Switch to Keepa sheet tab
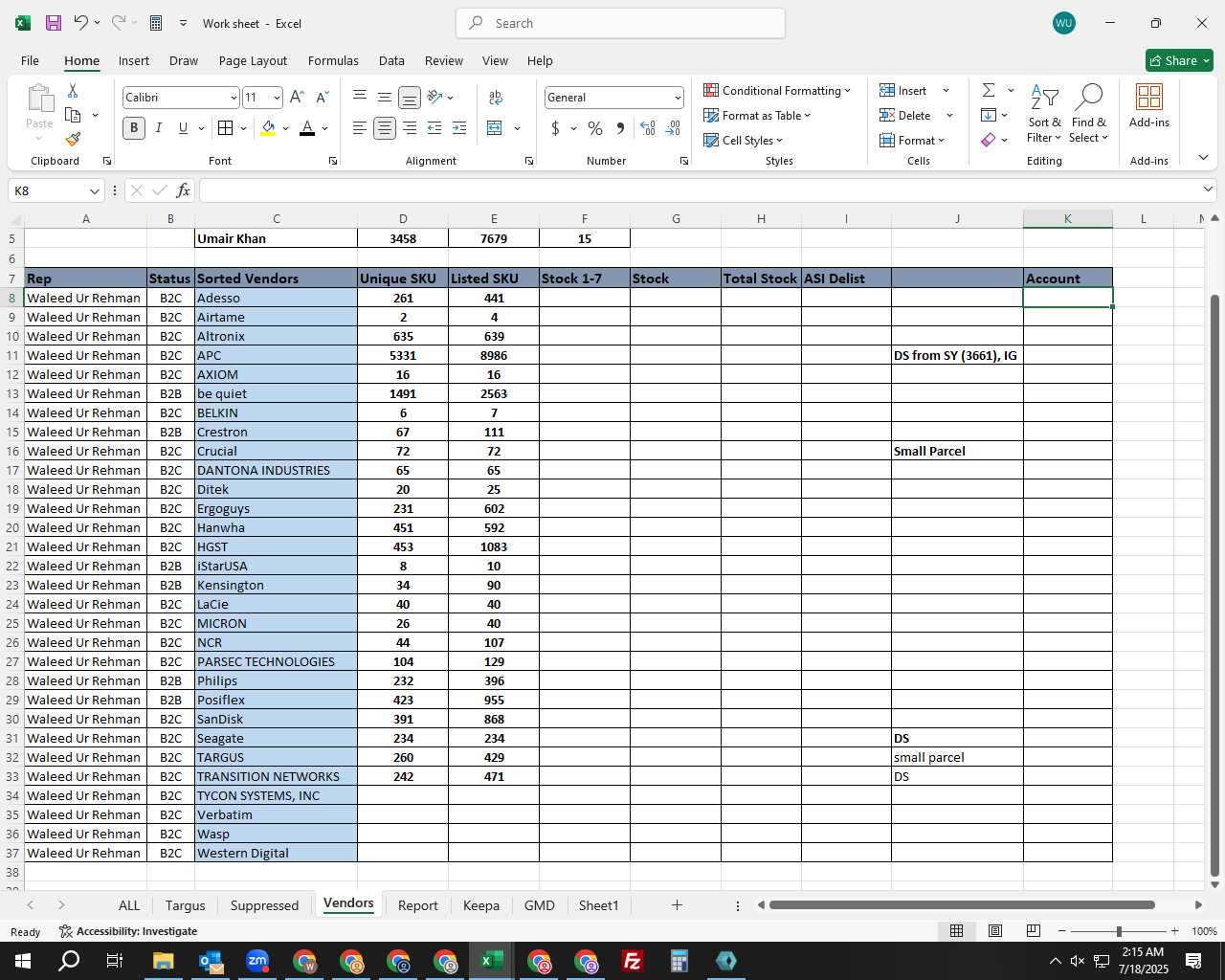 480,905
